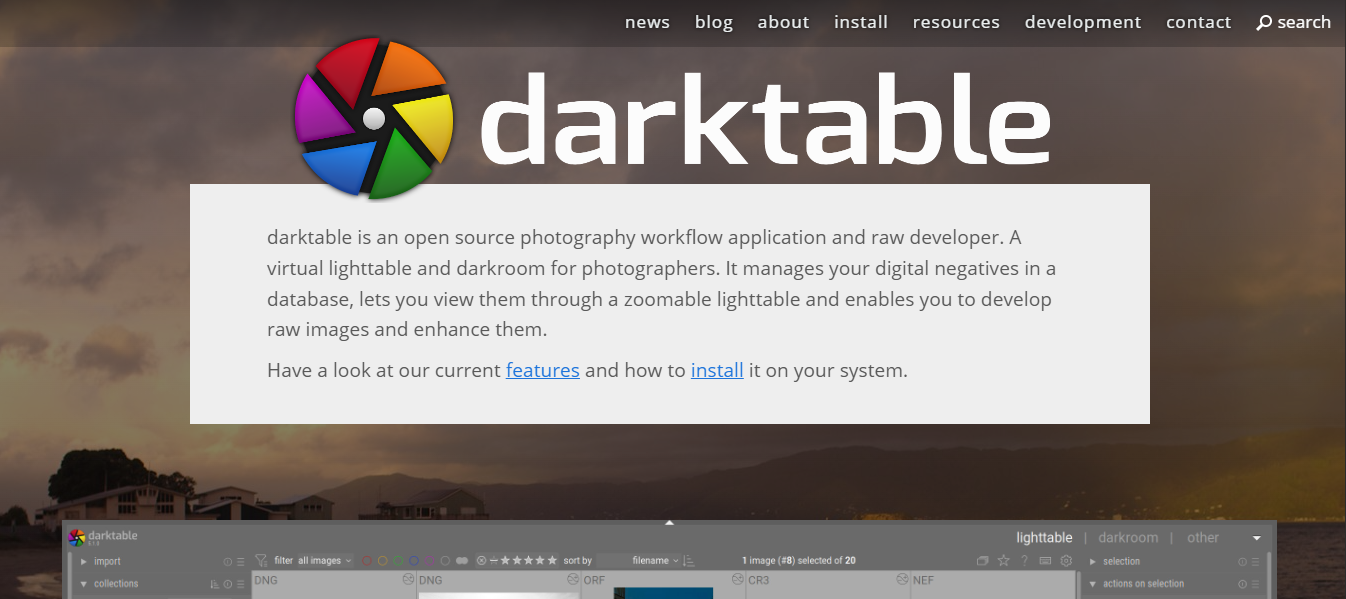This screenshot has height=599, width=1346.
Task: Select the ORF thumbnail cell
Action: tap(663, 585)
